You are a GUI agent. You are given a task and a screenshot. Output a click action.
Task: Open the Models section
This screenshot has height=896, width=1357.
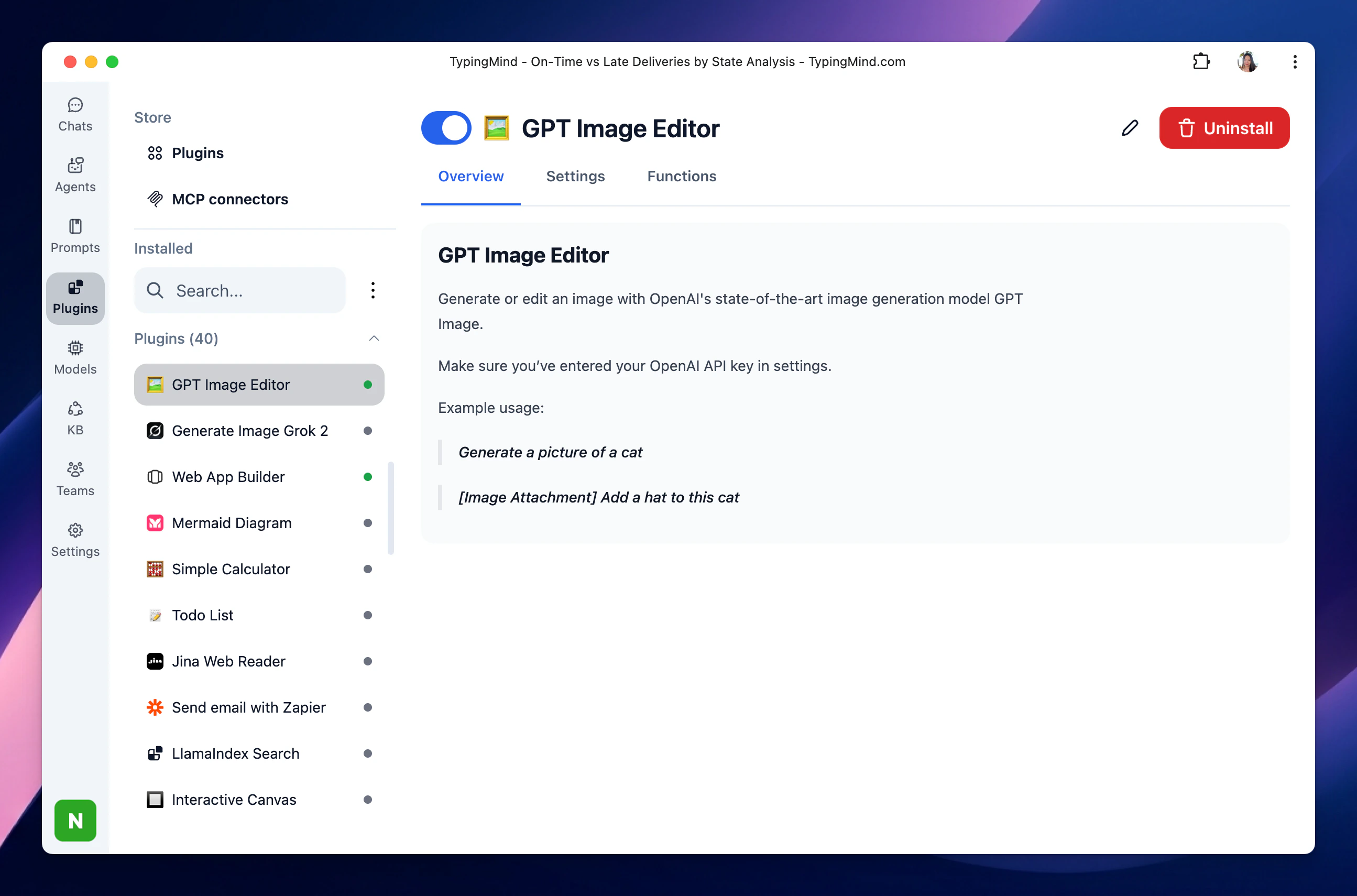(75, 358)
